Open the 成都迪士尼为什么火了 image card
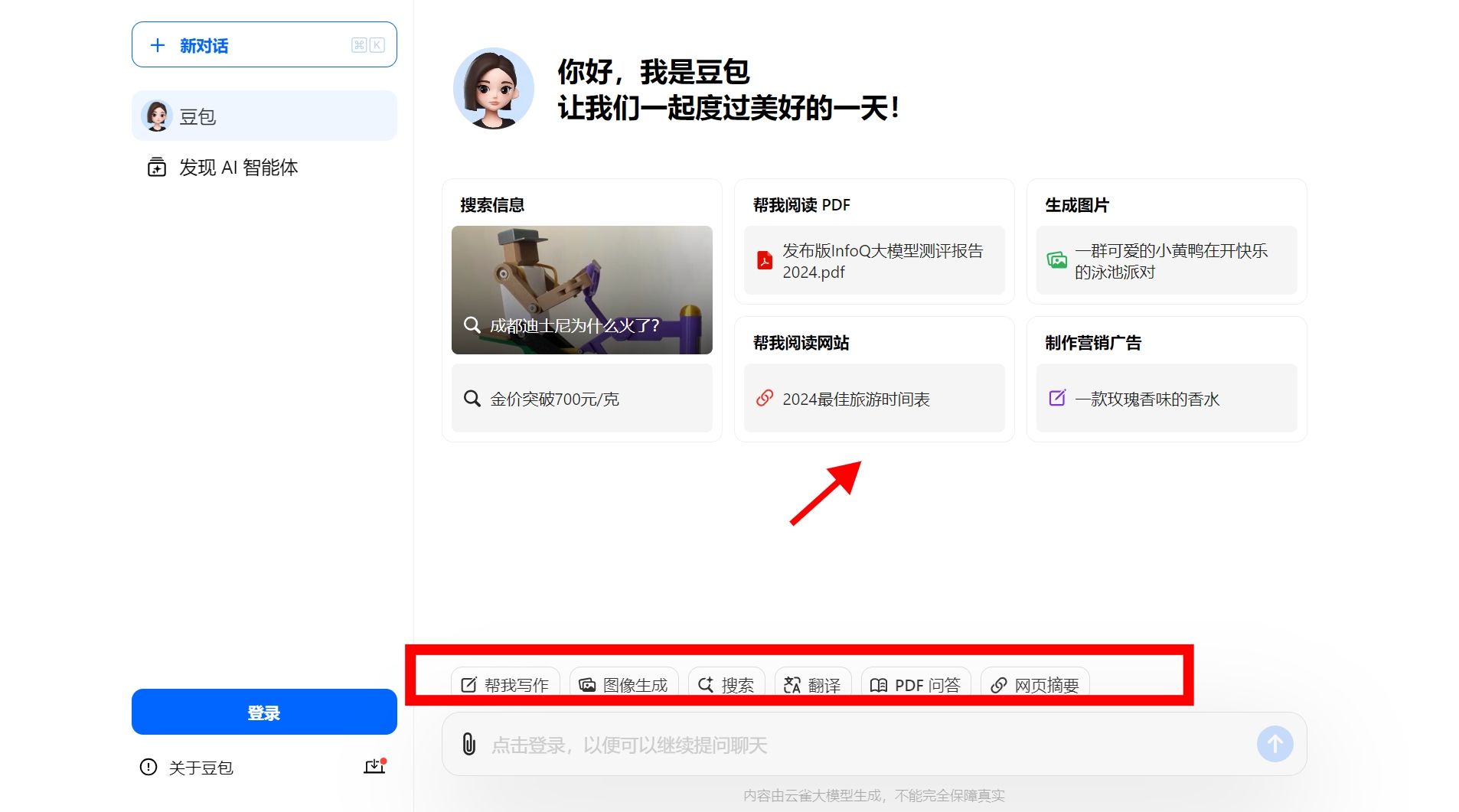 (x=582, y=290)
